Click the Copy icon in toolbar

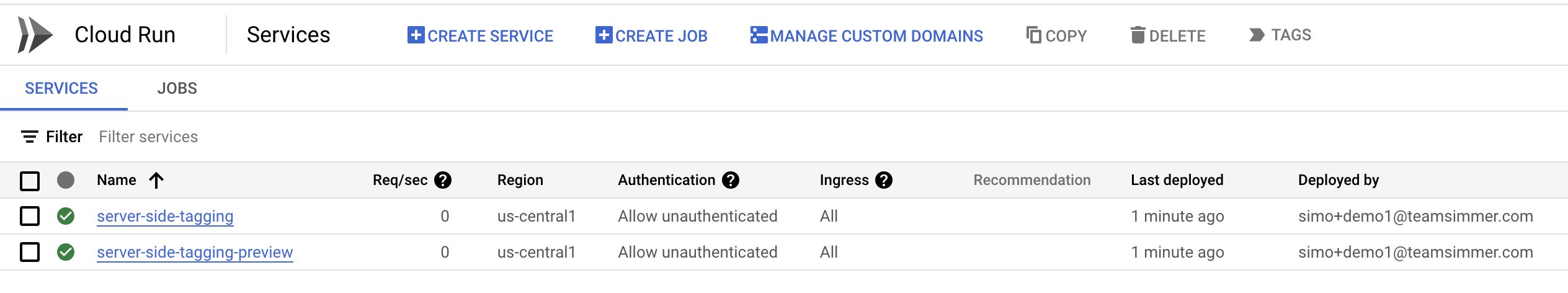pos(1033,35)
